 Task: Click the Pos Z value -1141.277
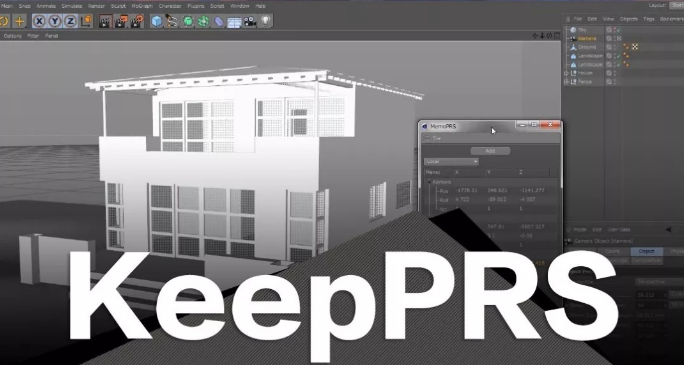531,191
